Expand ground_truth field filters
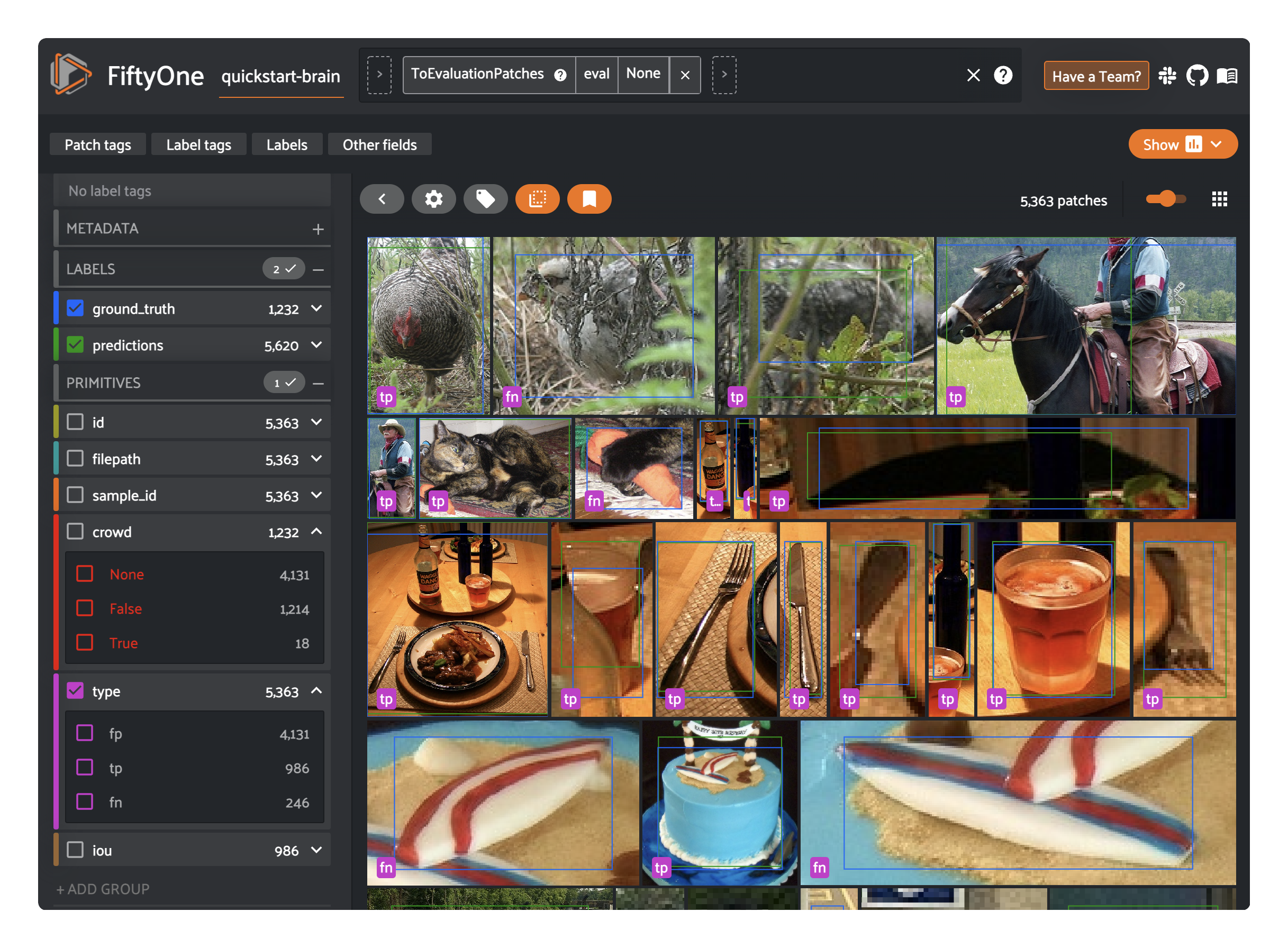This screenshot has height=948, width=1288. point(316,308)
